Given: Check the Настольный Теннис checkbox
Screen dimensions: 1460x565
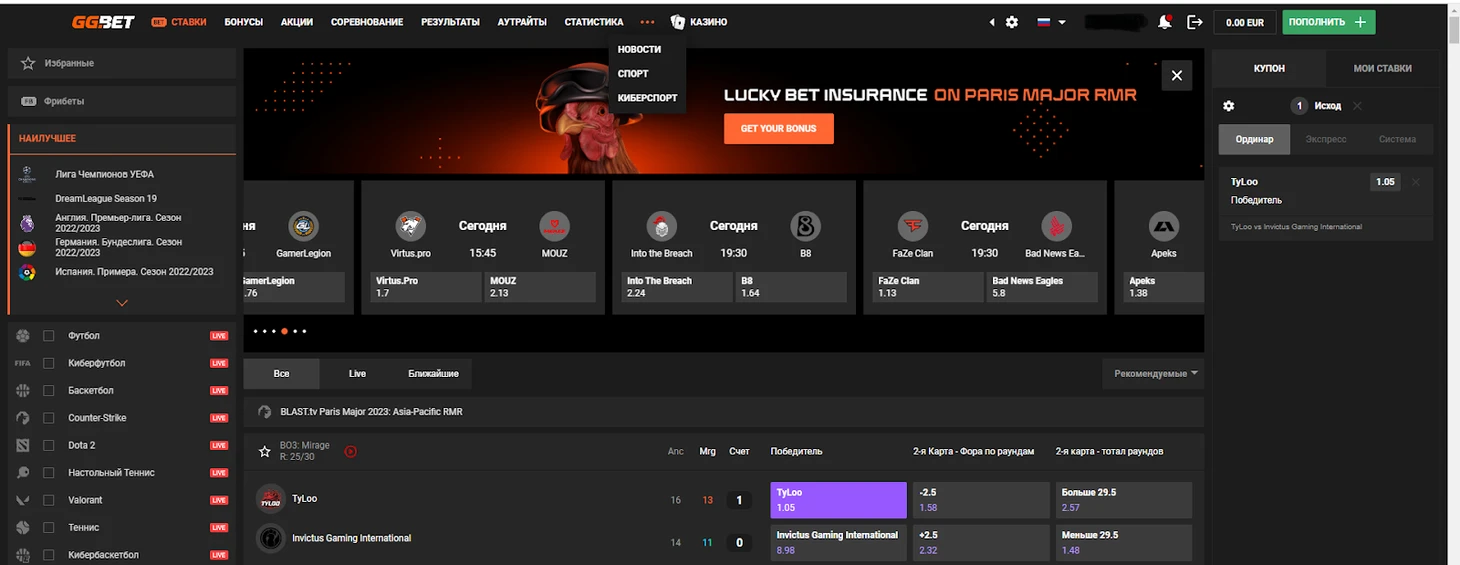Looking at the screenshot, I should pyautogui.click(x=49, y=472).
